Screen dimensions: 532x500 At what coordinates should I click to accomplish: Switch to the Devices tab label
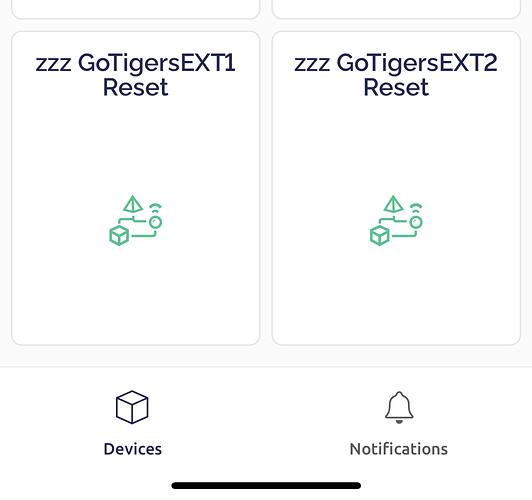point(133,449)
